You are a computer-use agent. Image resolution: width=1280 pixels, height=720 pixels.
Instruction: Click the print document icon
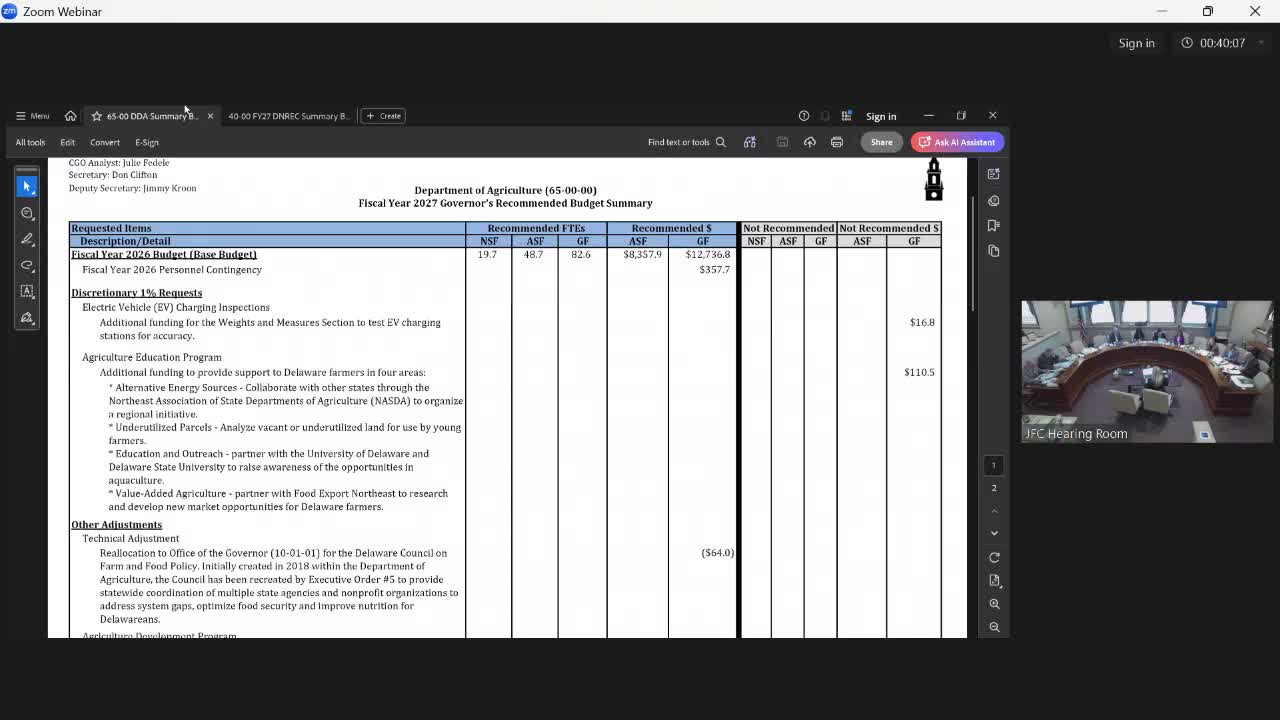tap(837, 142)
